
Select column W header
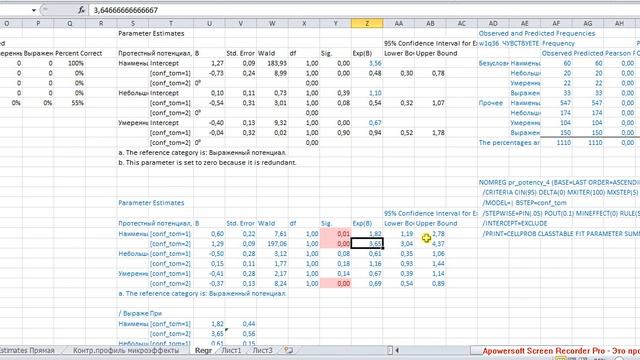coord(272,24)
